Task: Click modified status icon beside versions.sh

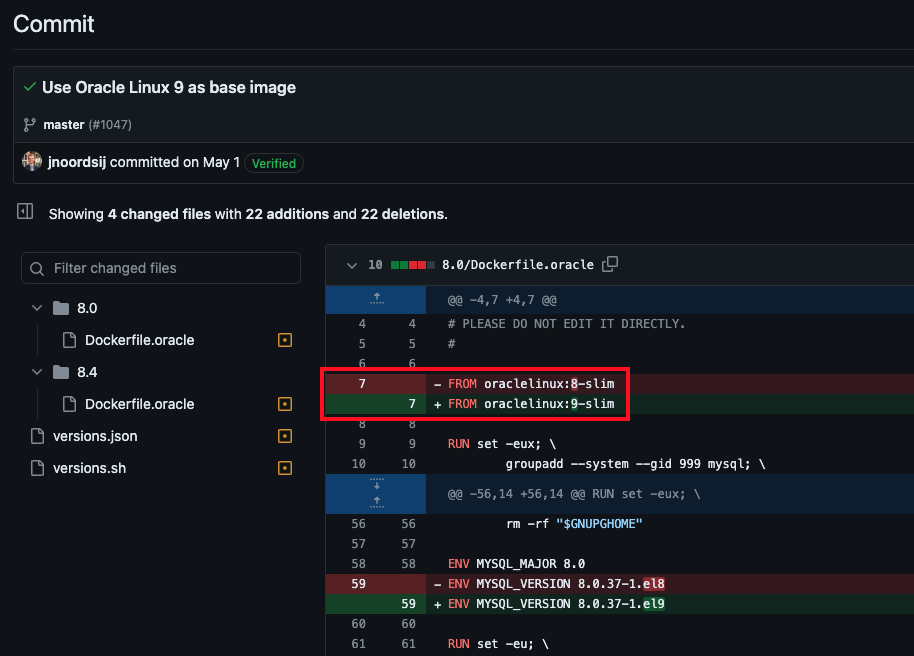Action: click(x=285, y=468)
